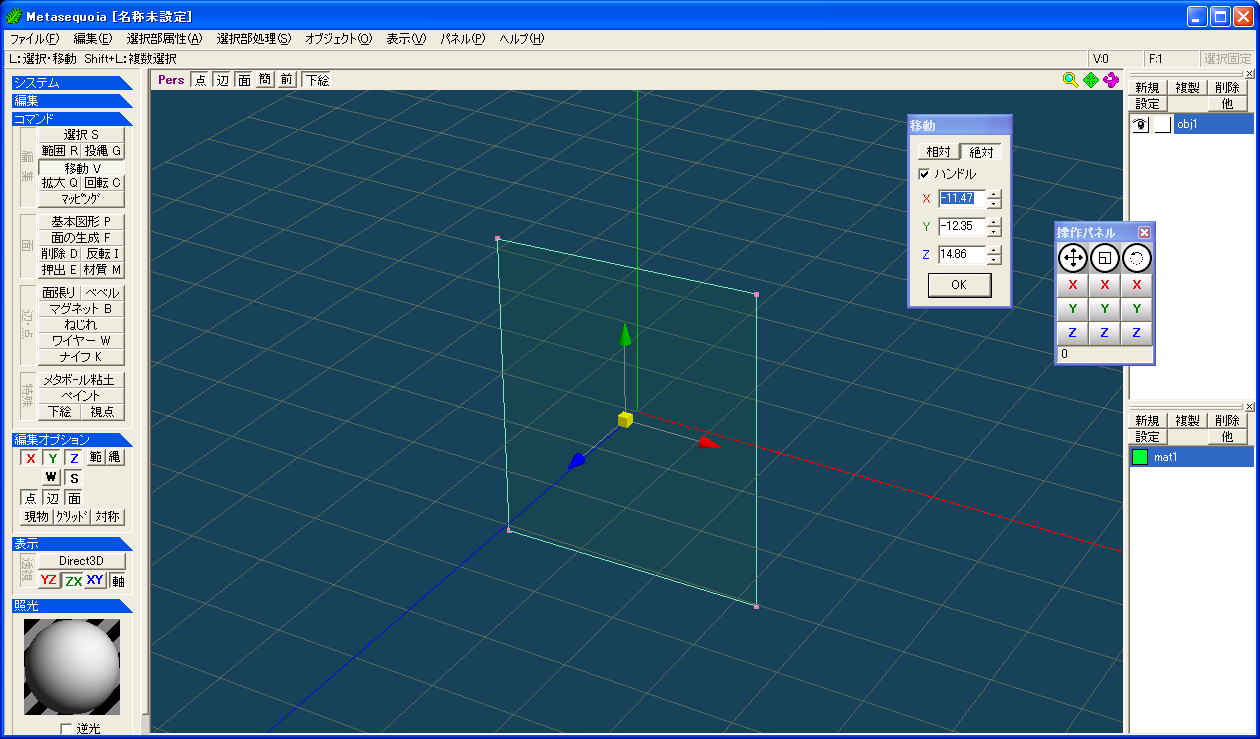The image size is (1260, 739).
Task: Click the rotate icon in 操作パネル
Action: (x=1136, y=258)
